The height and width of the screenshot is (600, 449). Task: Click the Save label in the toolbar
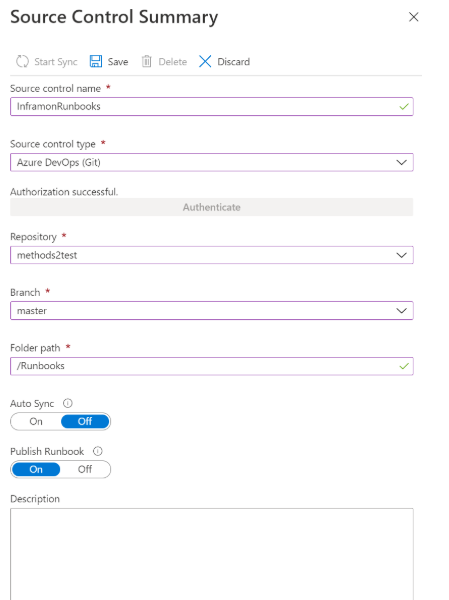click(x=118, y=62)
